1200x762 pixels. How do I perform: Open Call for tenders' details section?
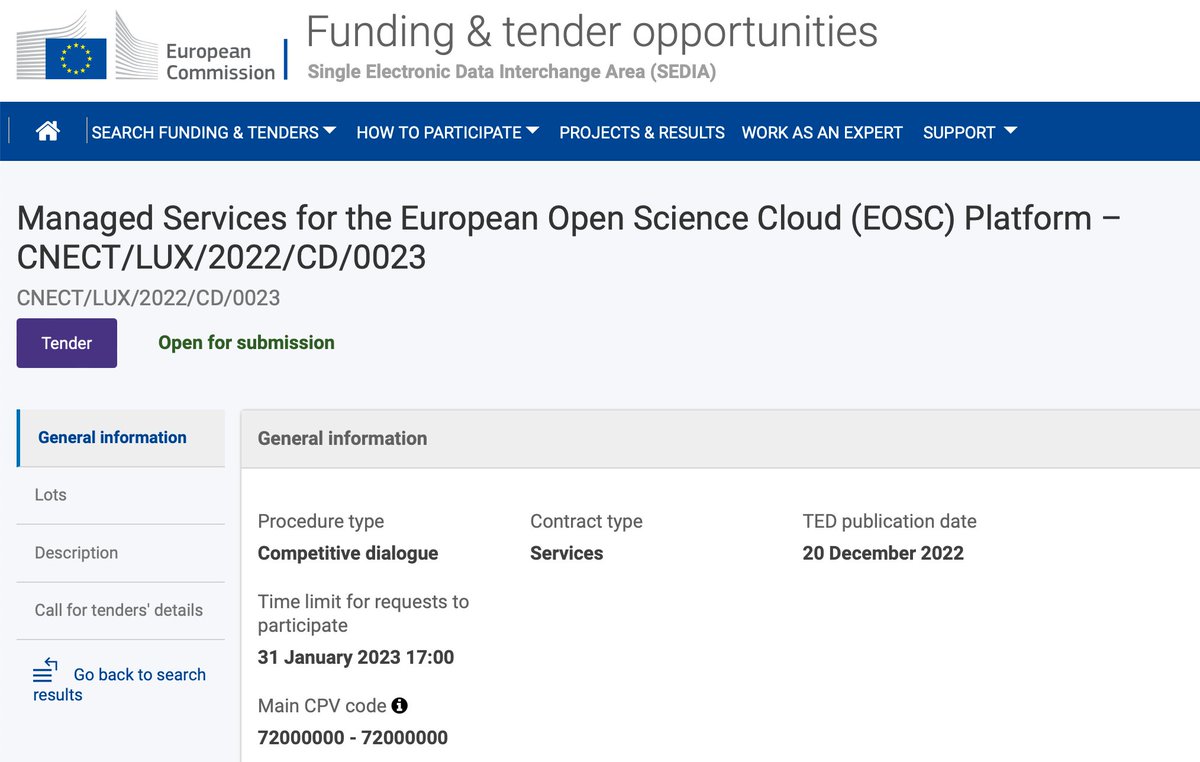121,610
